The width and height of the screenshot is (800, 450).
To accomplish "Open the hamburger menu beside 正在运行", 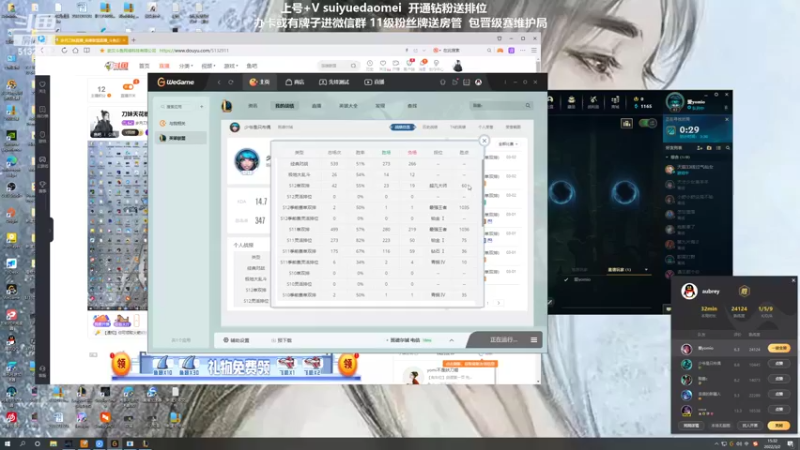I will tap(534, 340).
